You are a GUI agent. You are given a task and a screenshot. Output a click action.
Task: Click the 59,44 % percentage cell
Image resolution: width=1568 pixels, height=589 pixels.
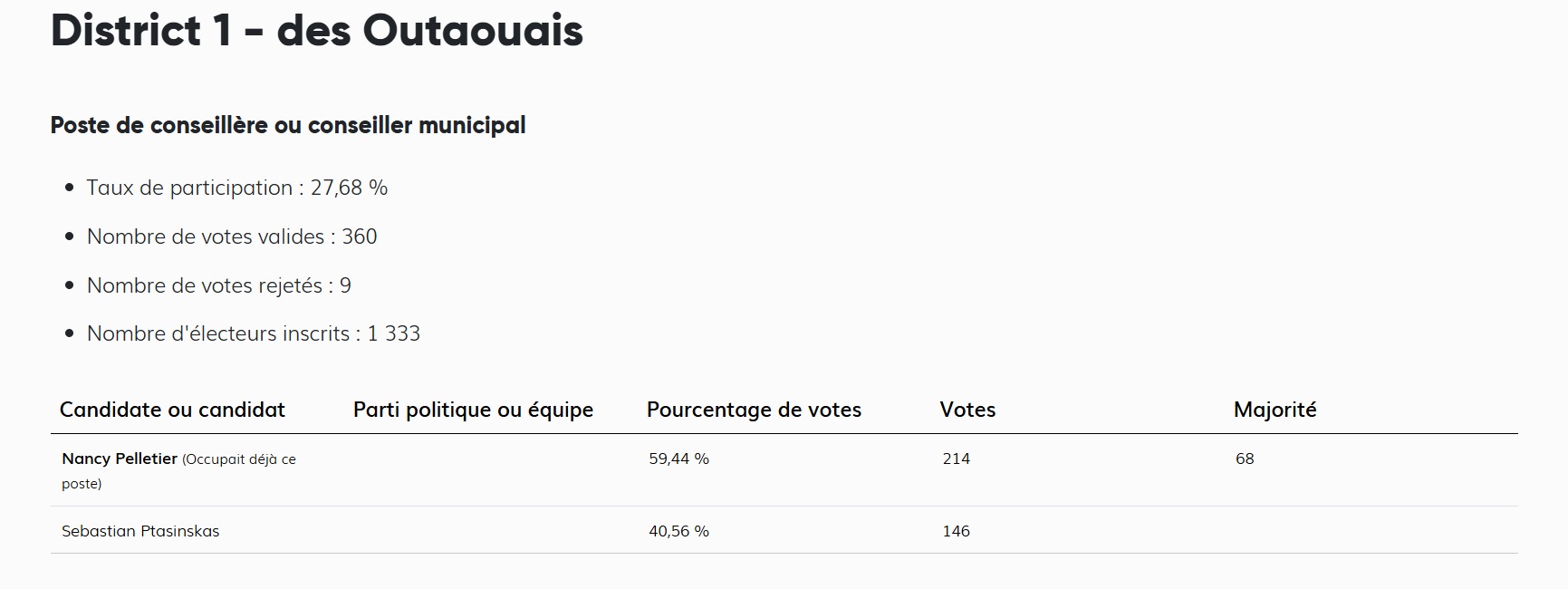678,459
